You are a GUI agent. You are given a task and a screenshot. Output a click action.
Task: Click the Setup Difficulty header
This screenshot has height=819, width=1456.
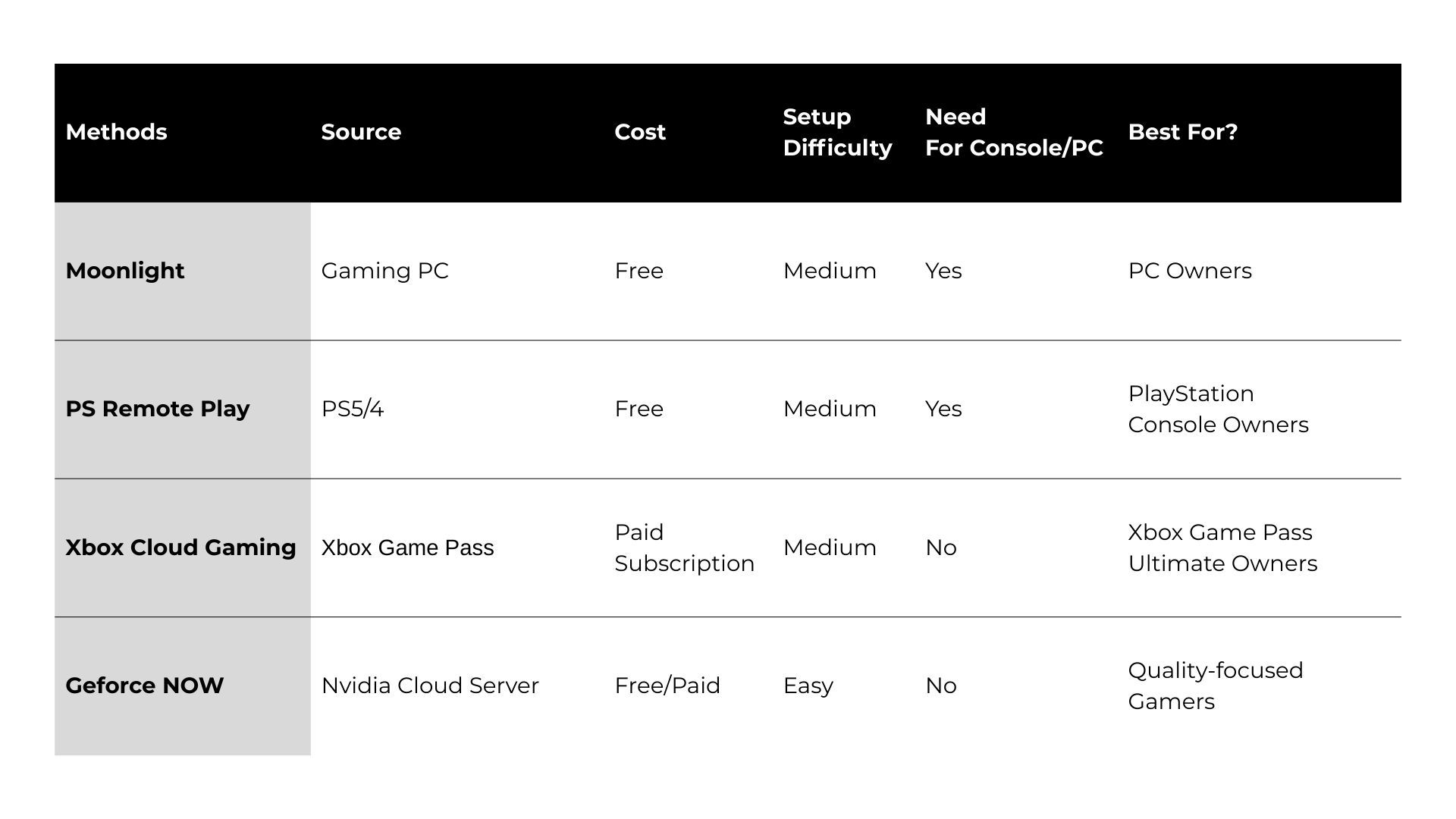tap(837, 132)
